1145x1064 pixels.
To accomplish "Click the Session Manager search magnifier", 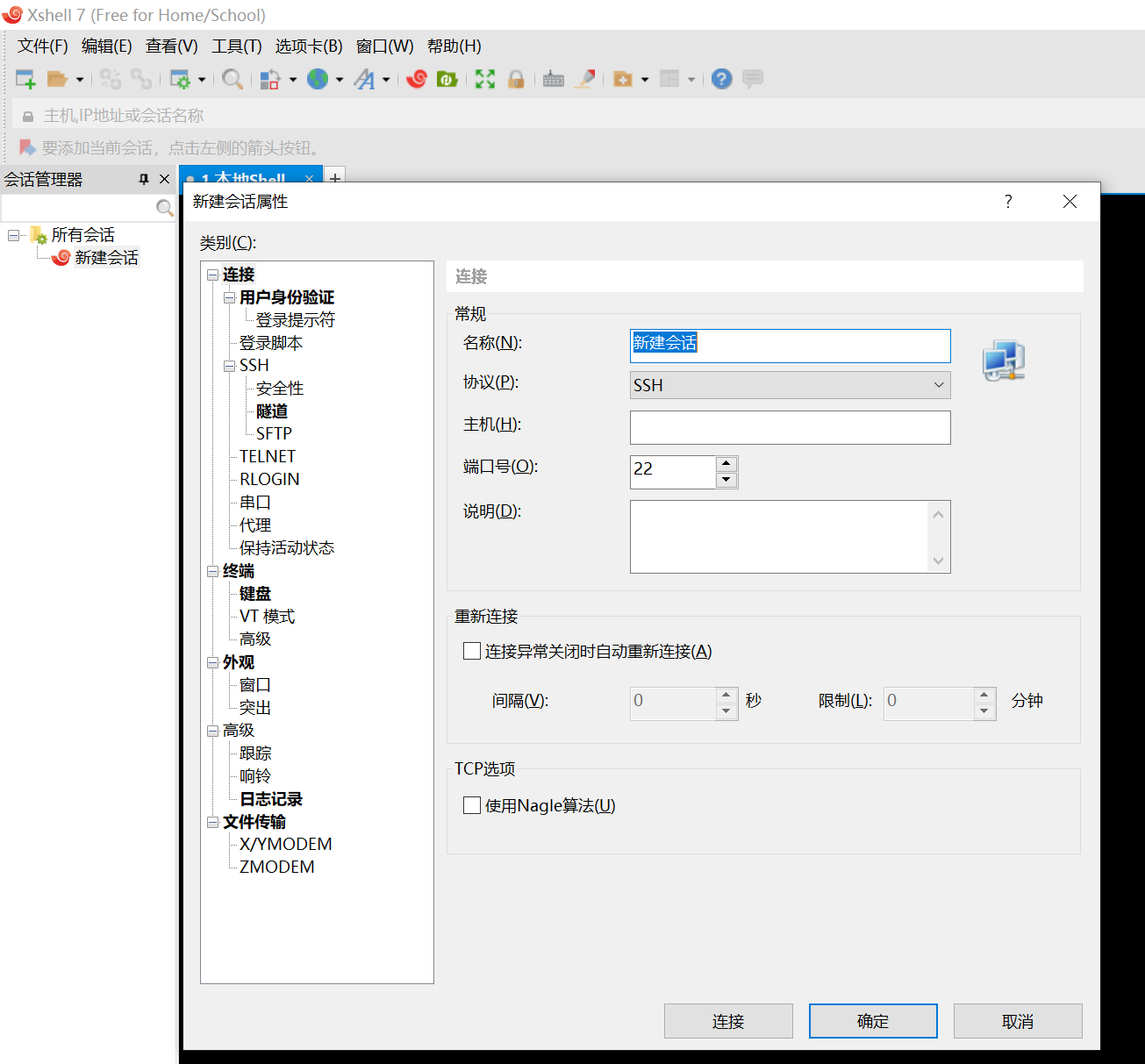I will (x=164, y=208).
